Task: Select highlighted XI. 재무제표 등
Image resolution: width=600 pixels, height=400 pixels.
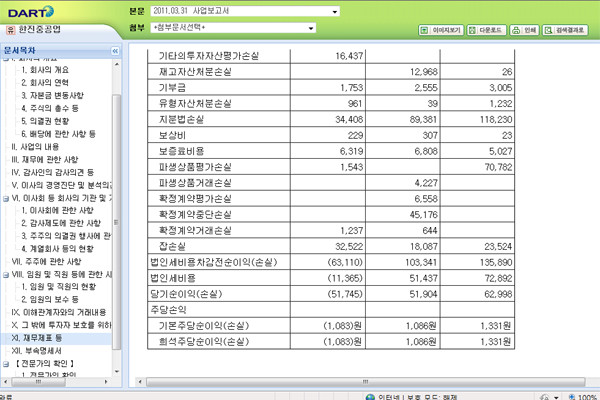Action: [37, 338]
